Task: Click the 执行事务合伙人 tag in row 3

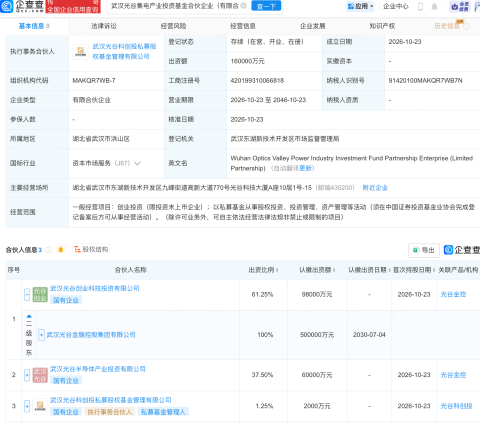Action: [110, 412]
